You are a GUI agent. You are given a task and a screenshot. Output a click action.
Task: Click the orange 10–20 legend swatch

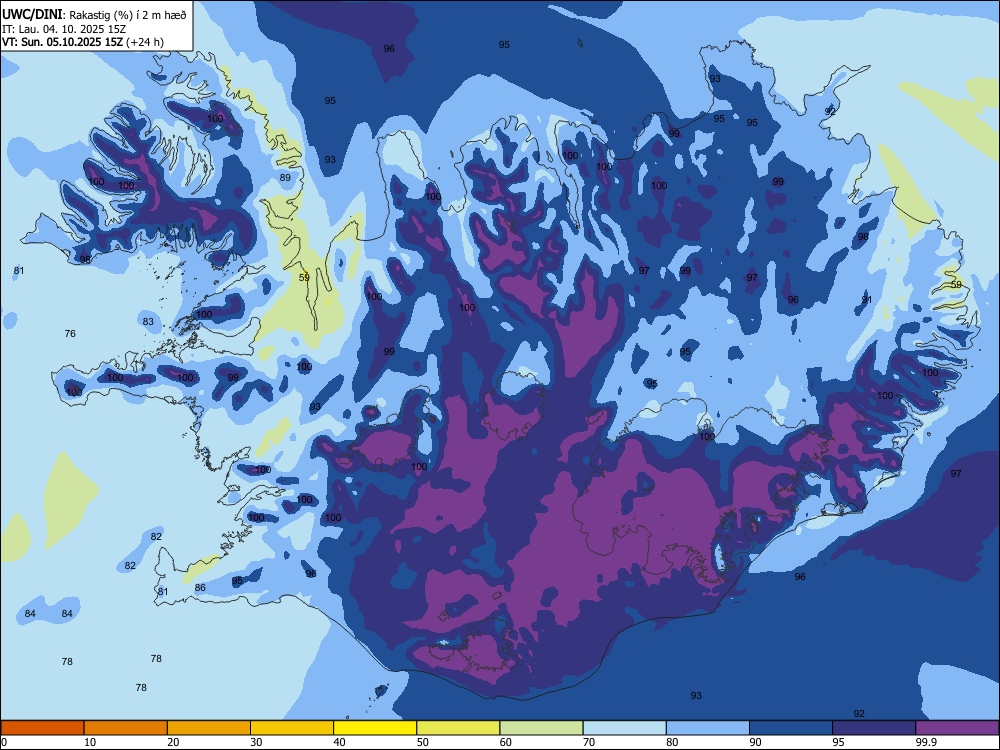tap(126, 728)
